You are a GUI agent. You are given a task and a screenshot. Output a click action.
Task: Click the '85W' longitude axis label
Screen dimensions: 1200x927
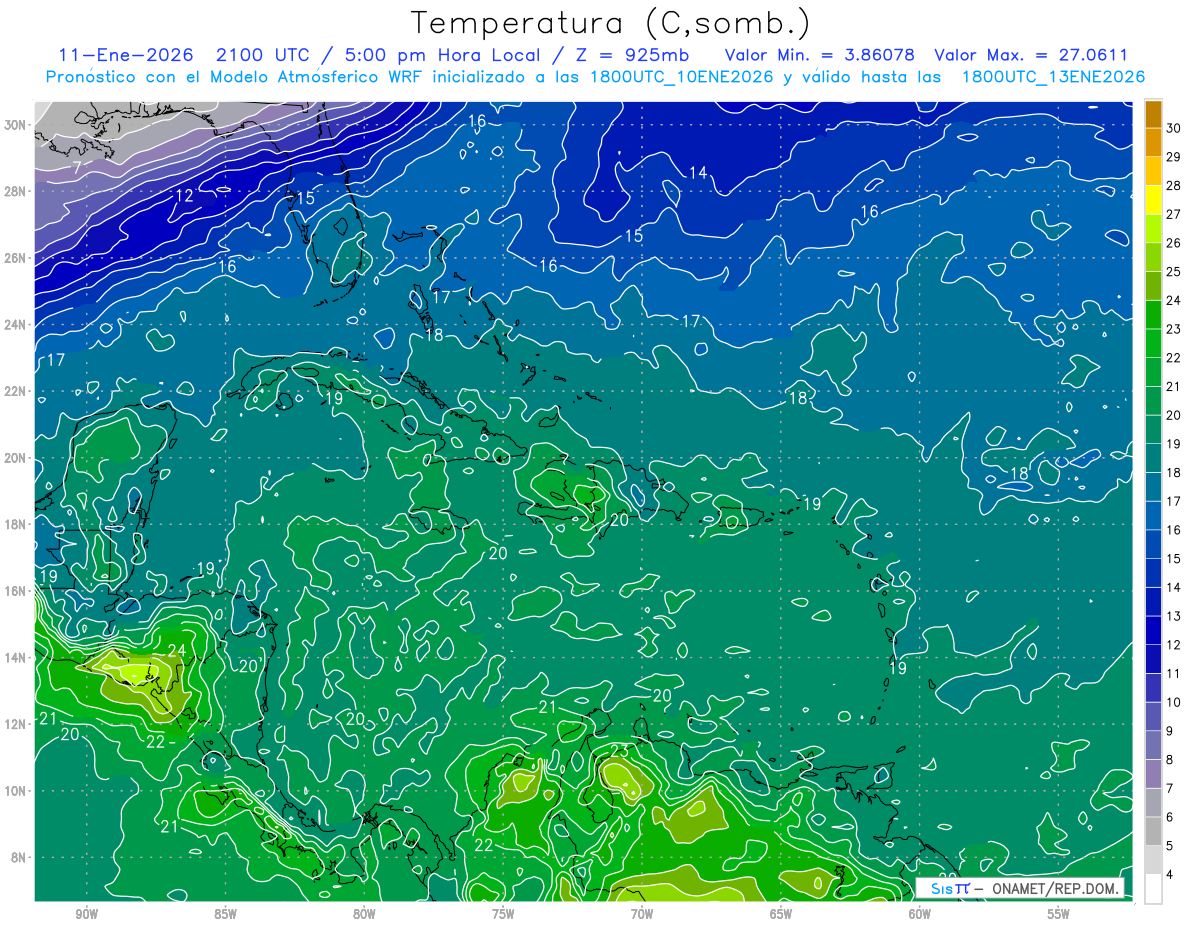(x=225, y=914)
